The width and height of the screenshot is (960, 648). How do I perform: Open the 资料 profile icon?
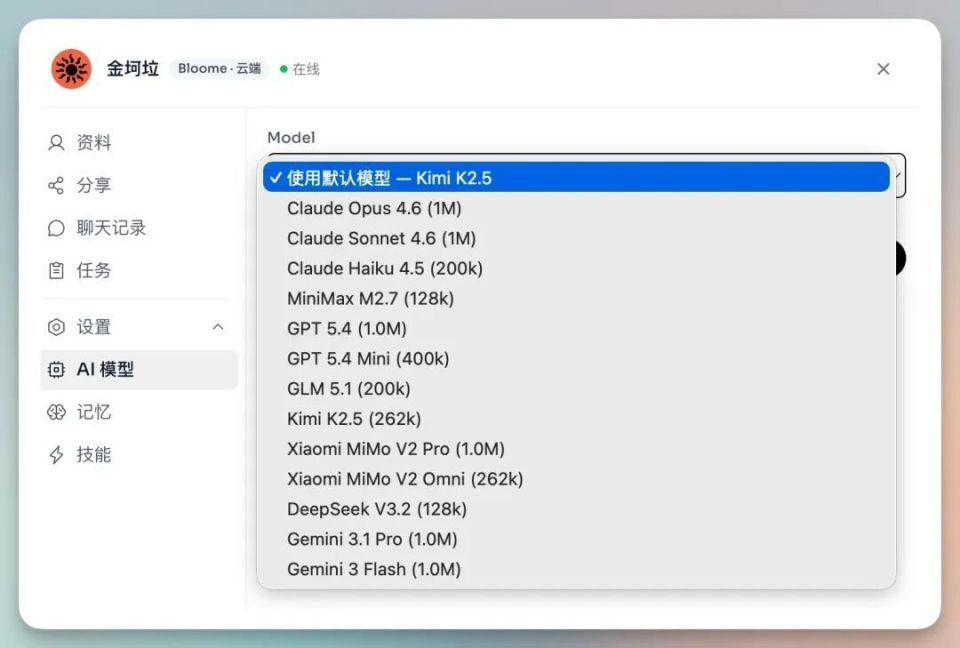[56, 143]
